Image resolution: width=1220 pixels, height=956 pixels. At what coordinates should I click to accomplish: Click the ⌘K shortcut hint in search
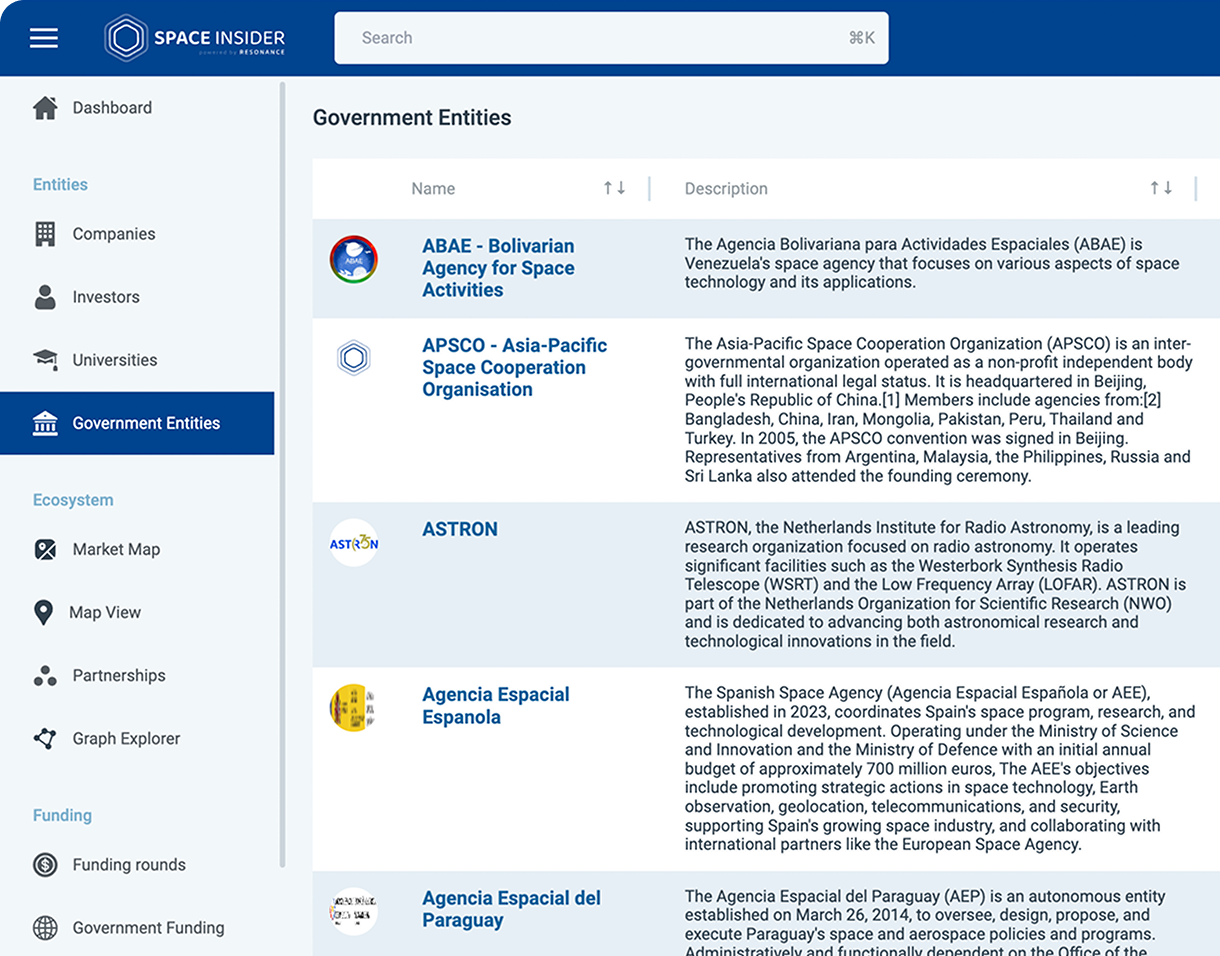point(862,38)
